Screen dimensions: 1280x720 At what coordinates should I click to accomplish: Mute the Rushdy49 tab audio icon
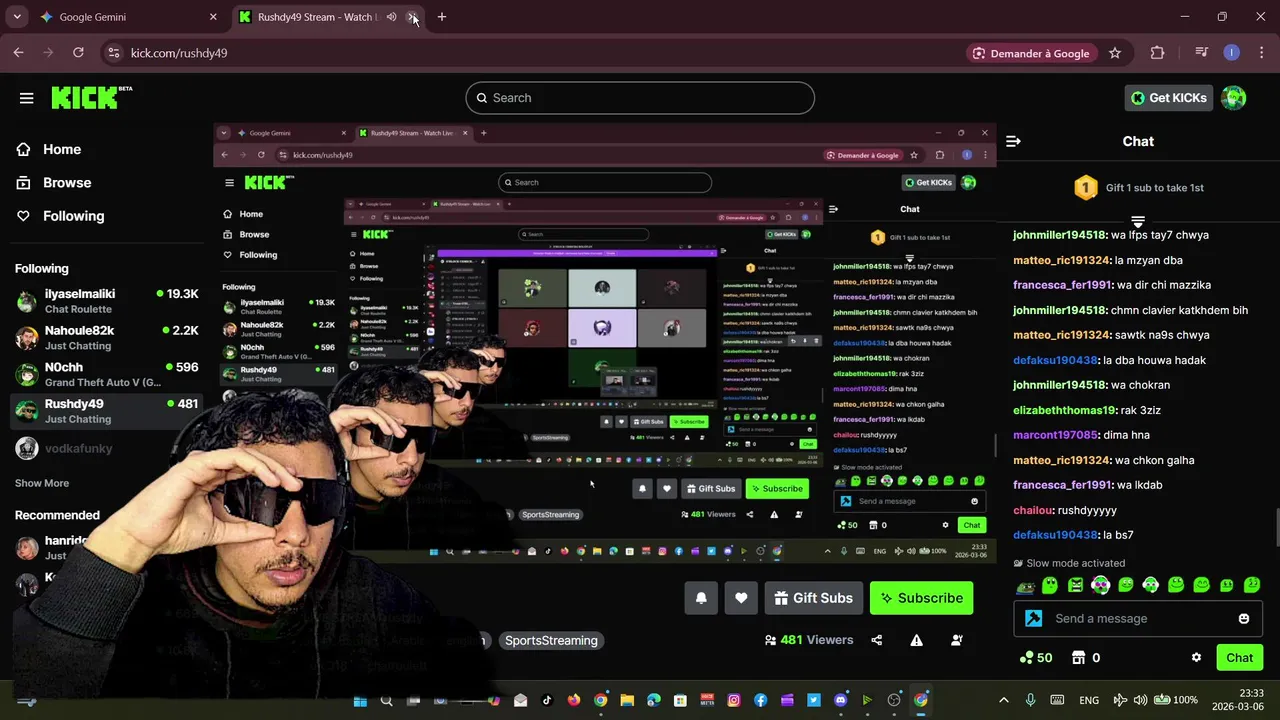coord(391,17)
